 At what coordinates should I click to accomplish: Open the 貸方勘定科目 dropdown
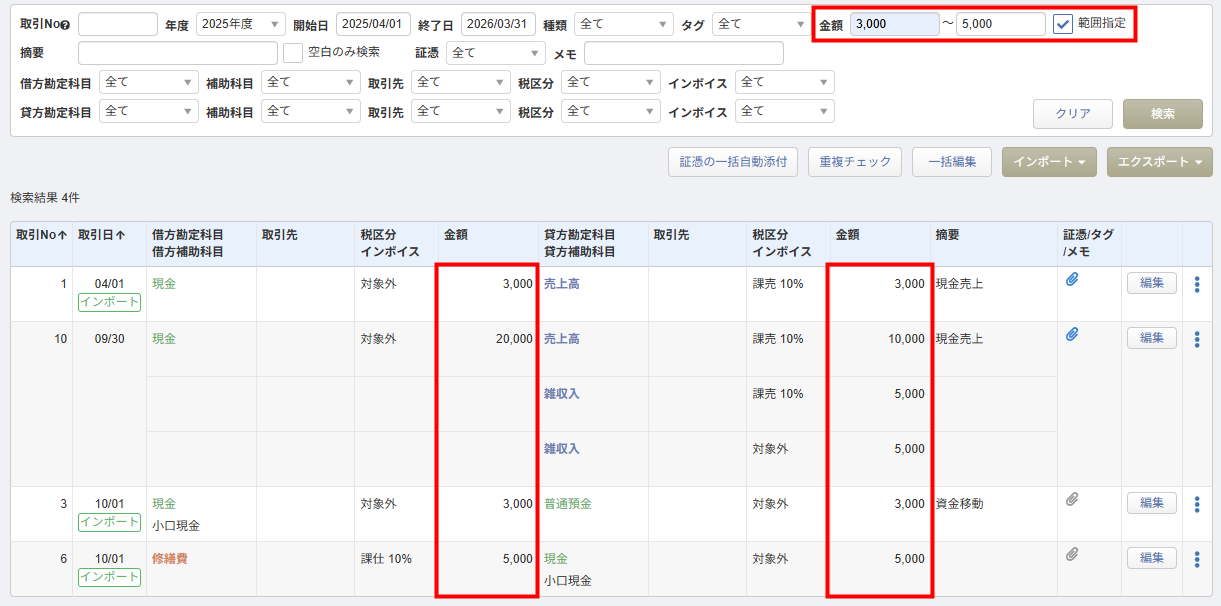(x=148, y=111)
